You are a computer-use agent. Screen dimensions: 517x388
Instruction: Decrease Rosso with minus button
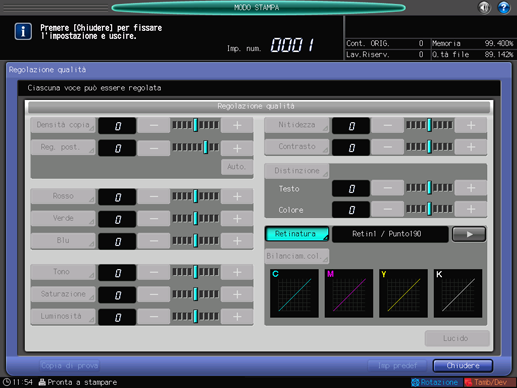tap(154, 196)
